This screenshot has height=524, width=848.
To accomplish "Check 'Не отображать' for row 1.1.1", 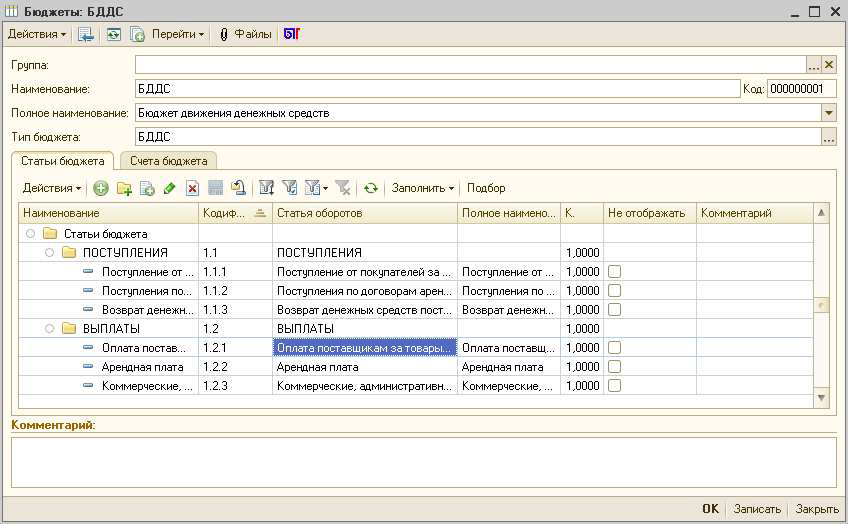I will point(614,271).
